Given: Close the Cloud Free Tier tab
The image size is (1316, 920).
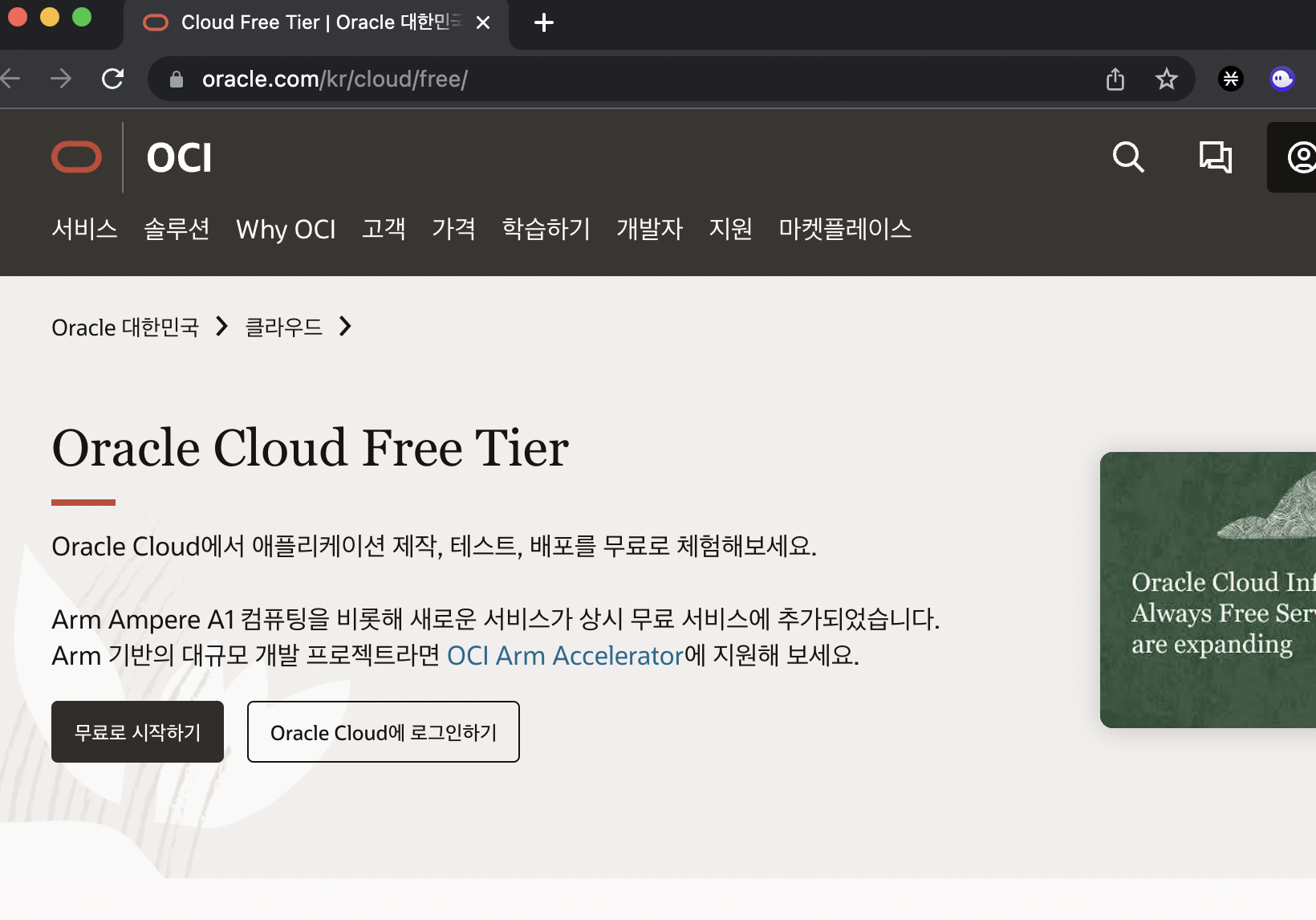Looking at the screenshot, I should click(x=483, y=22).
